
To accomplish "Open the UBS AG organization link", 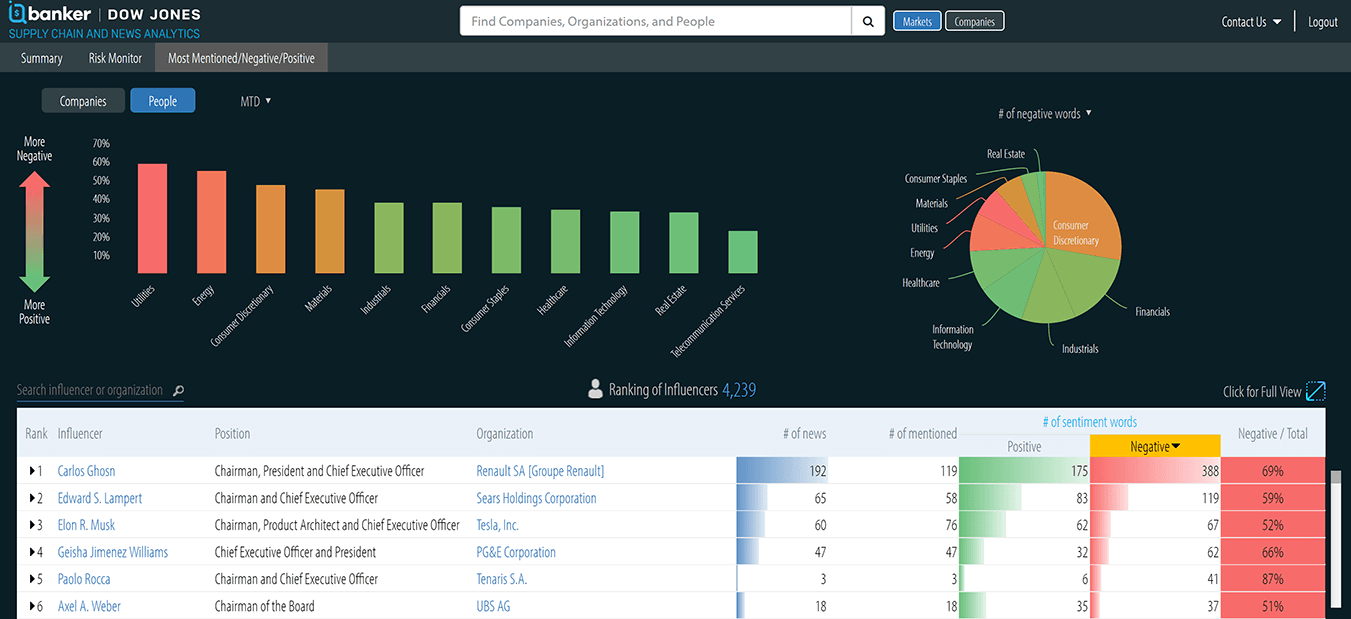I will tap(493, 606).
